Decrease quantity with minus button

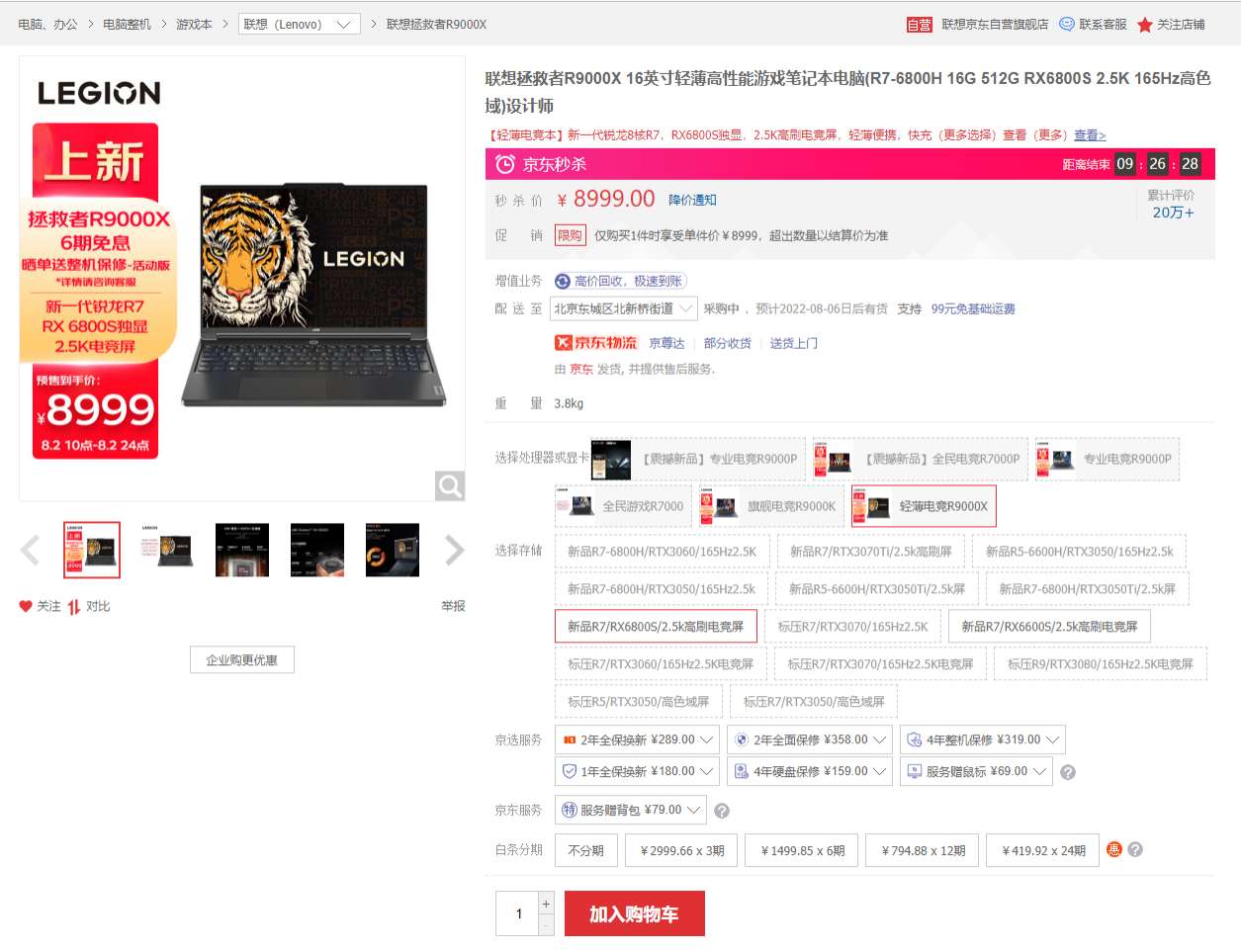(546, 925)
